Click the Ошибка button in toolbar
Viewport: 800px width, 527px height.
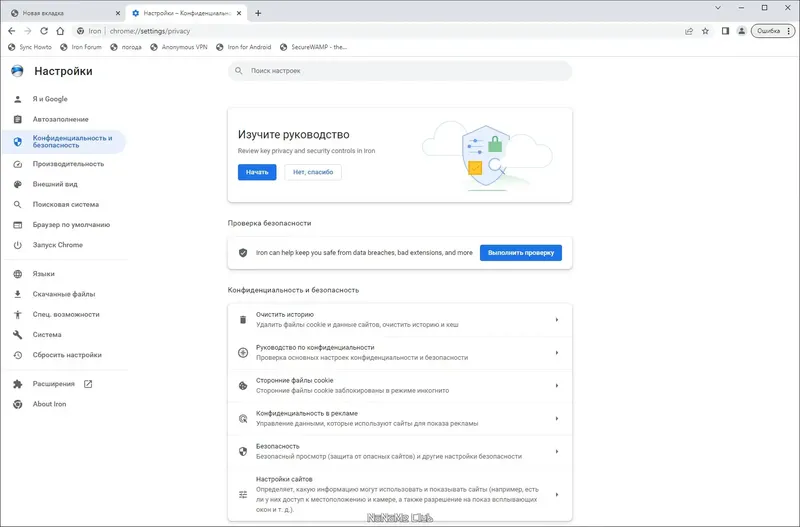[773, 31]
